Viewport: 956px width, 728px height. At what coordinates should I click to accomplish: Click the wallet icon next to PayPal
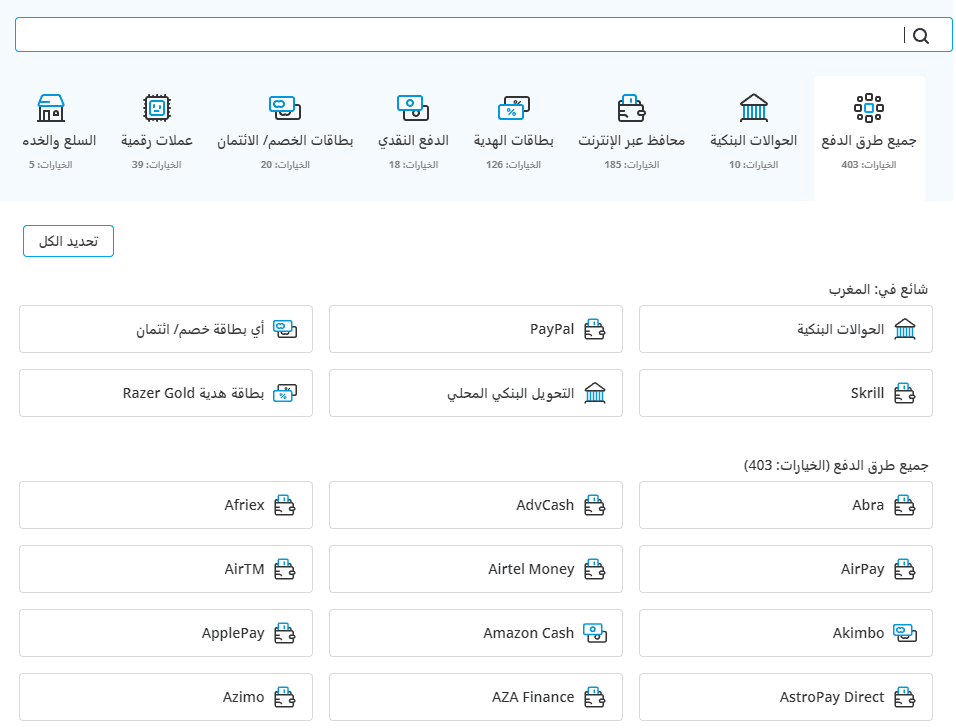pos(594,329)
